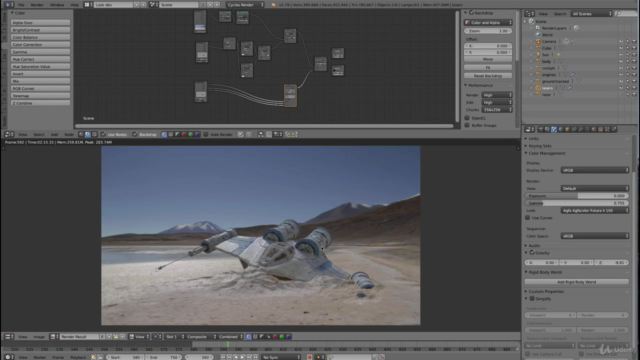This screenshot has height=360, width=640.
Task: Adjust the Exposure slider
Action: [577, 196]
